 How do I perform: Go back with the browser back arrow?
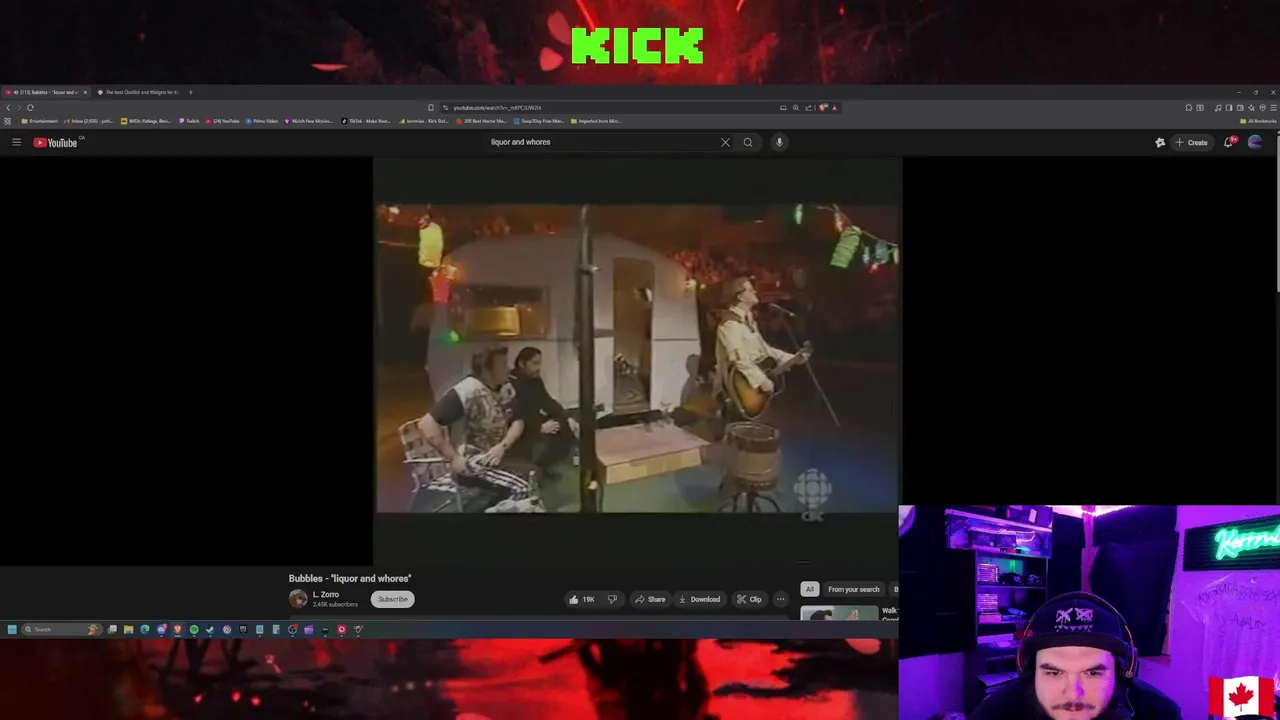click(8, 107)
